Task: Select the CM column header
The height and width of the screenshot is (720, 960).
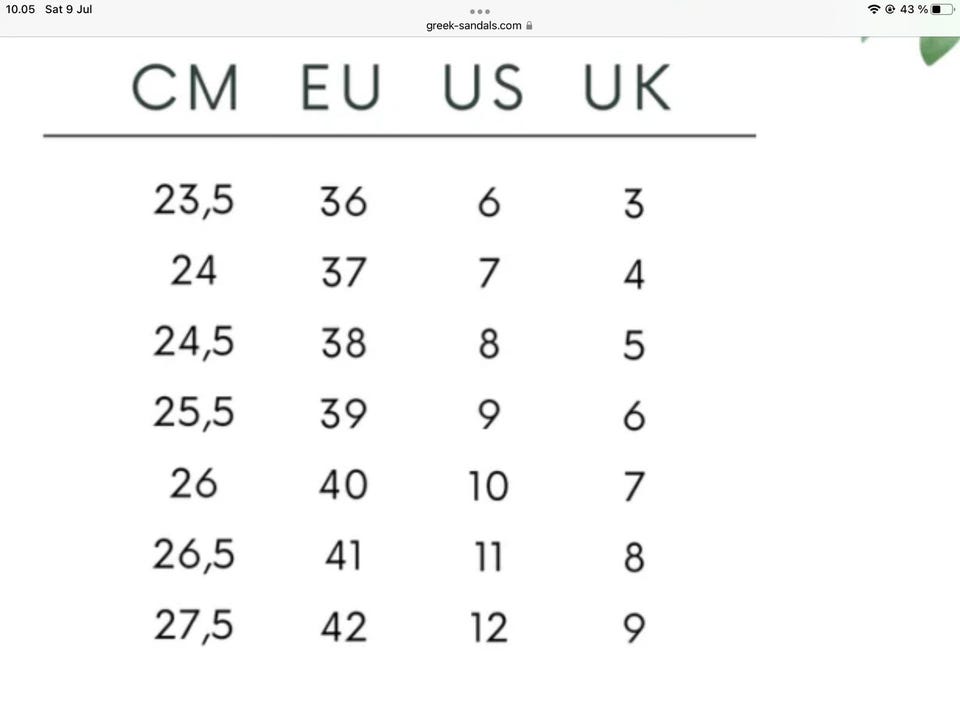Action: tap(186, 88)
